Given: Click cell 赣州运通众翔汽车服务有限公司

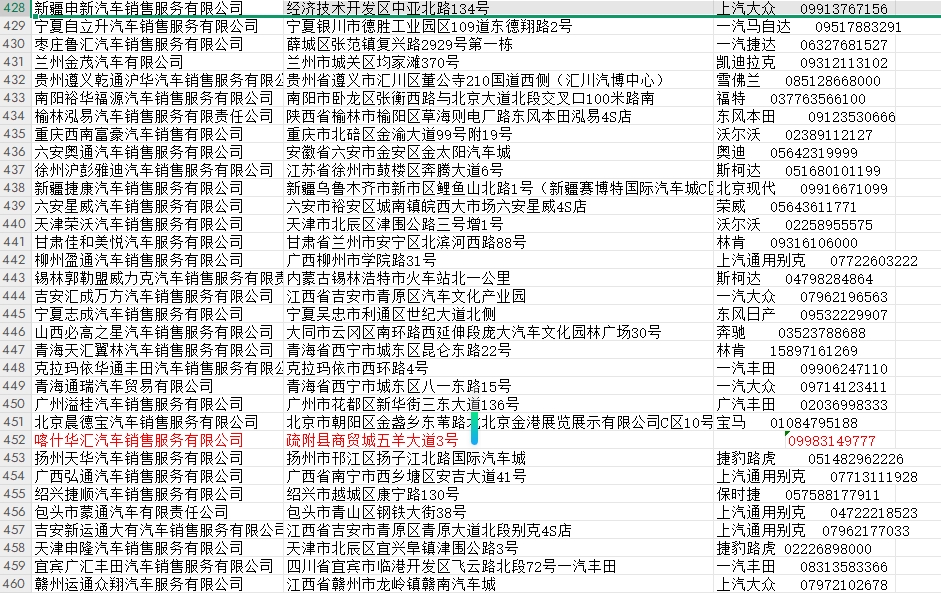Looking at the screenshot, I should 139,585.
